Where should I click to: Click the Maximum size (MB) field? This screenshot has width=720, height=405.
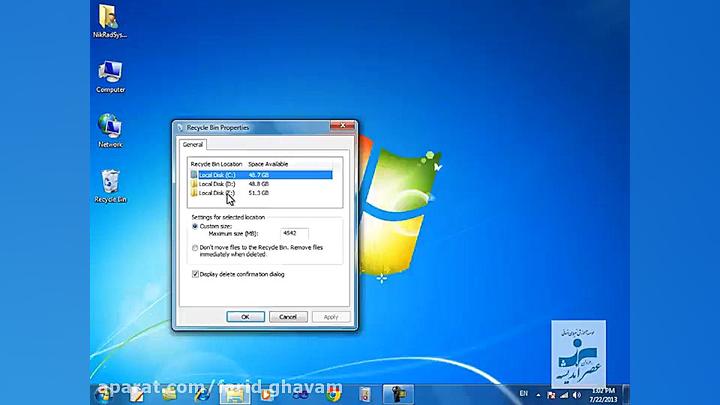[294, 233]
